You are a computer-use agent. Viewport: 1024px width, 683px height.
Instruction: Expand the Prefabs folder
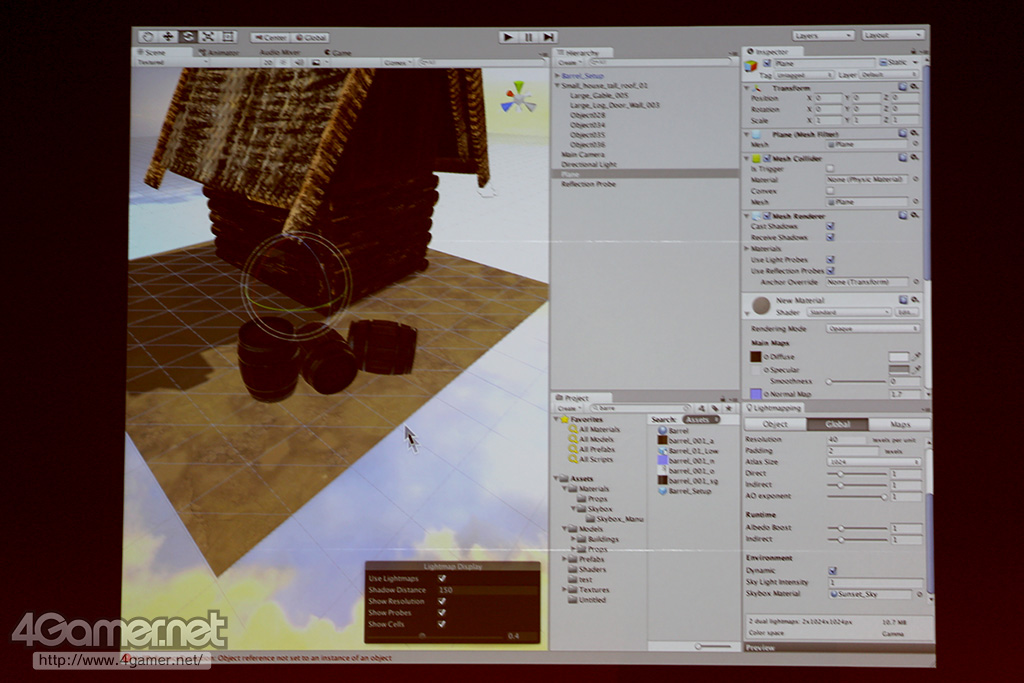(x=565, y=560)
